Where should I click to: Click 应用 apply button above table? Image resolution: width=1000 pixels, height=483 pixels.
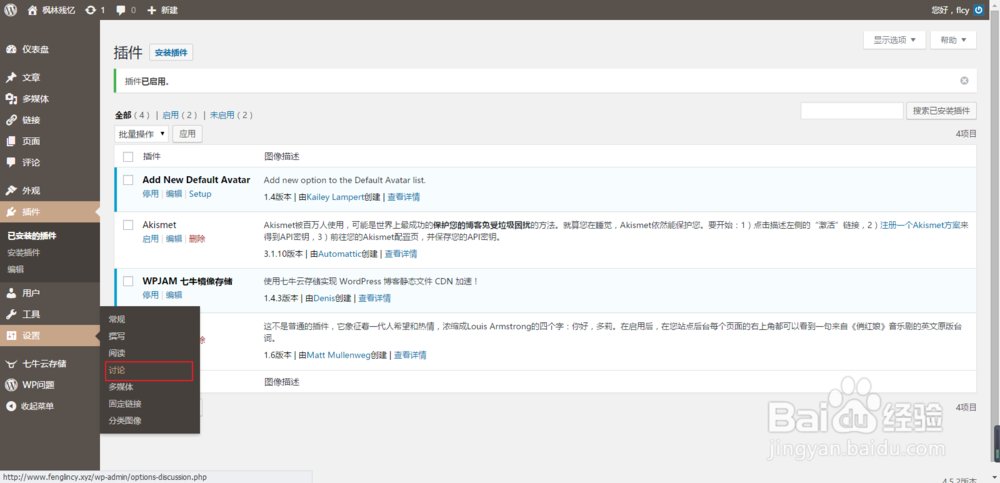[188, 134]
